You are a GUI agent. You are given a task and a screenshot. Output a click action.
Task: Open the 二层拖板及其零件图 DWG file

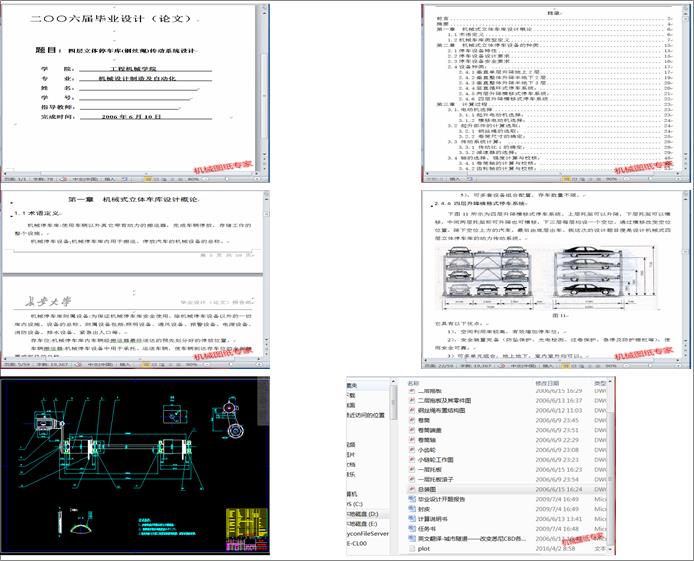click(x=444, y=400)
